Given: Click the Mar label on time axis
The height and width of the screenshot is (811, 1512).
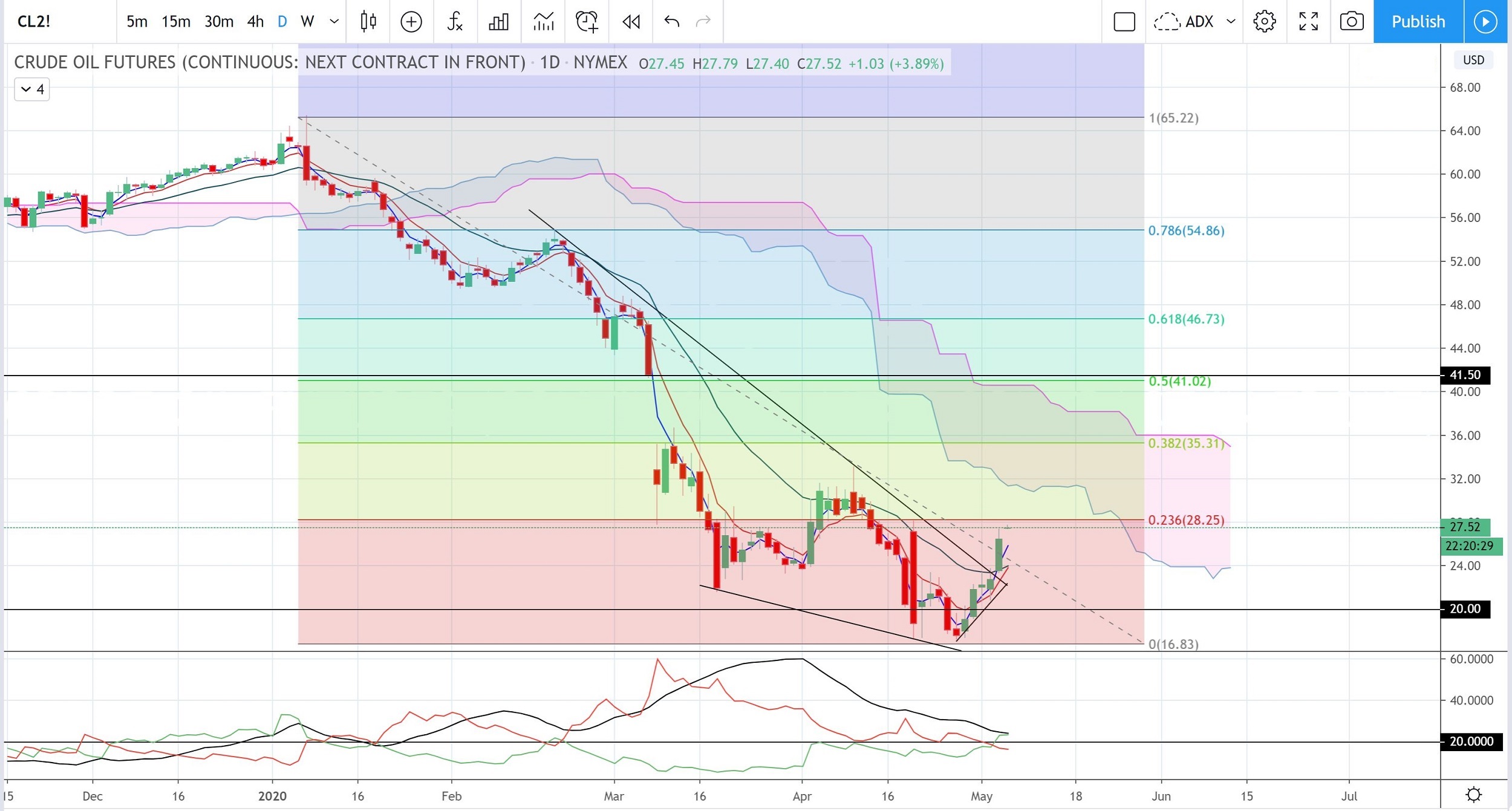Looking at the screenshot, I should 613,796.
